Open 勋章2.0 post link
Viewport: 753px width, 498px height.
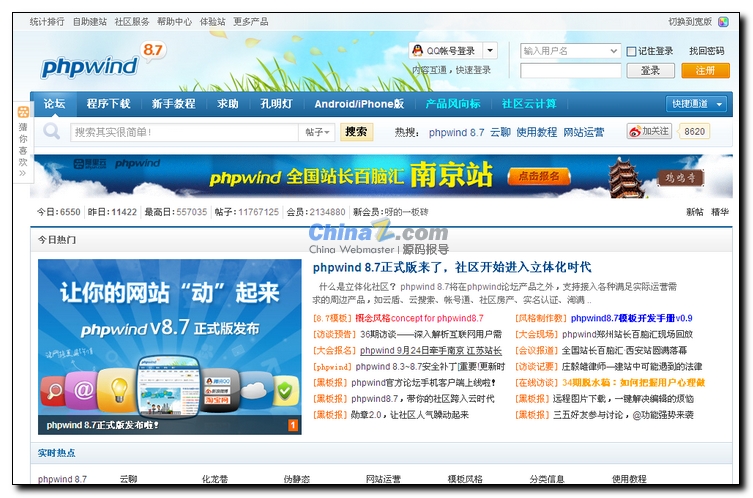[410, 415]
